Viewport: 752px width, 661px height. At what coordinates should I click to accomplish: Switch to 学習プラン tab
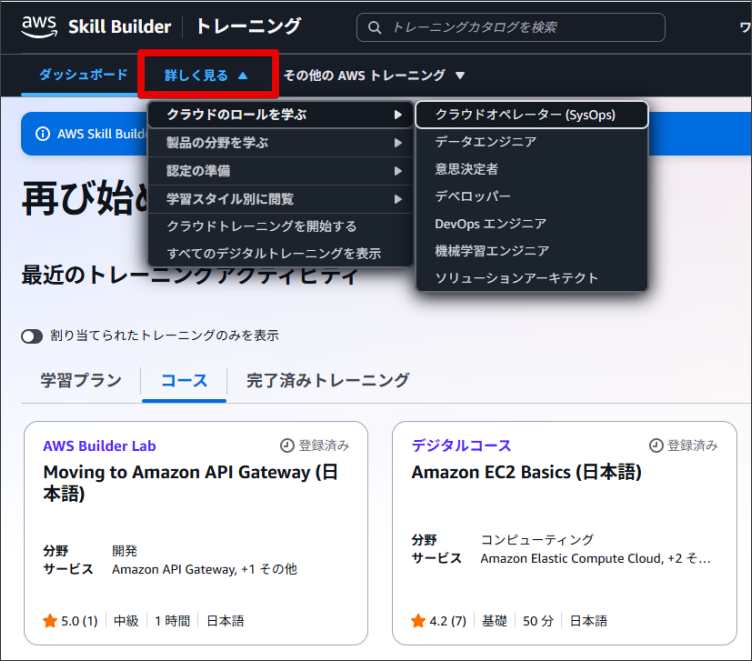[81, 380]
